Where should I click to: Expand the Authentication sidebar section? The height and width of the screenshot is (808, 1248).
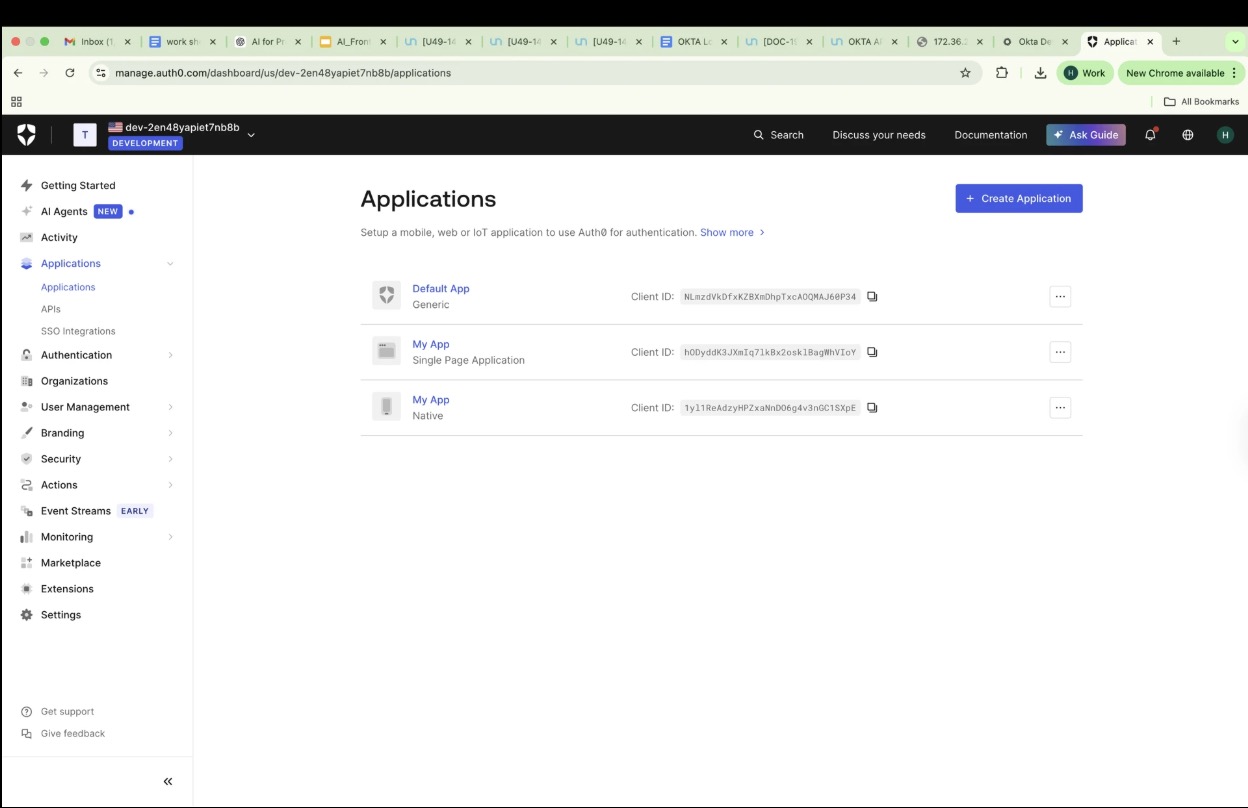75,354
